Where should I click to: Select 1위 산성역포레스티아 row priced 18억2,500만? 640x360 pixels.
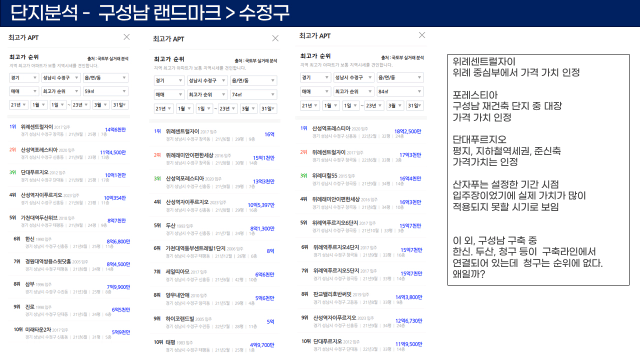coord(361,131)
